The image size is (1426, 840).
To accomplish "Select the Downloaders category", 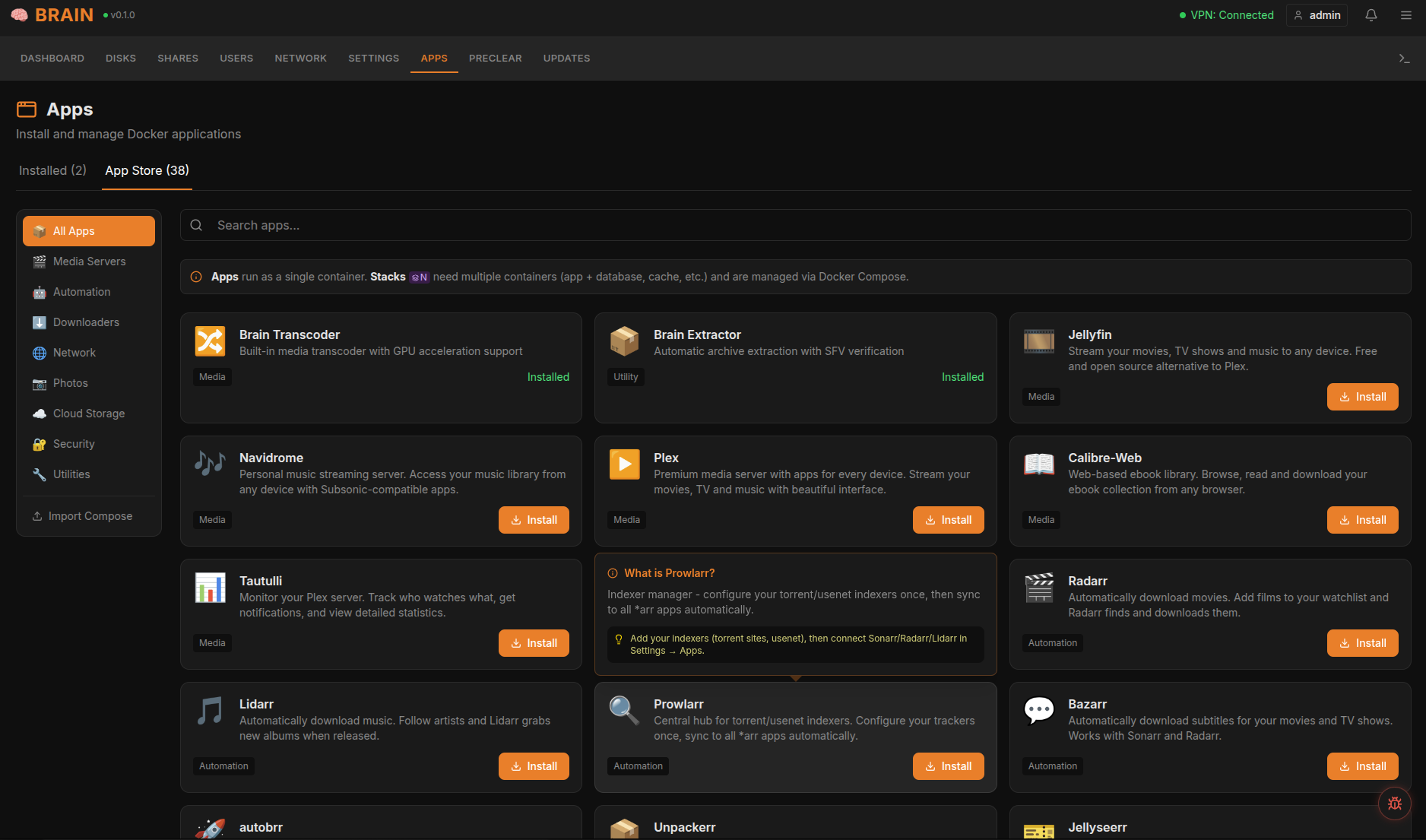I will pyautogui.click(x=86, y=322).
